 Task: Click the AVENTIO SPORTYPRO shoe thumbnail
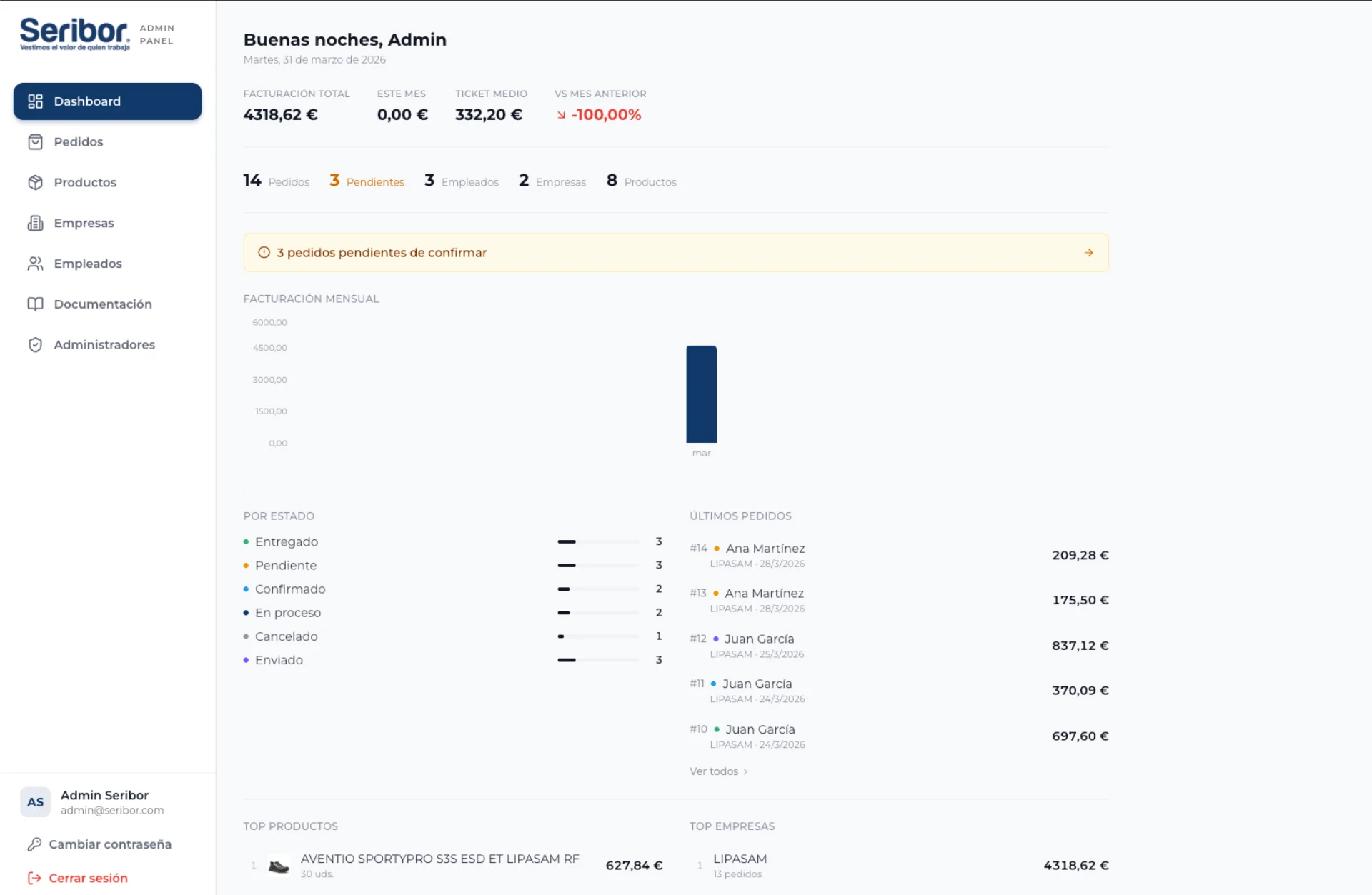tap(279, 866)
